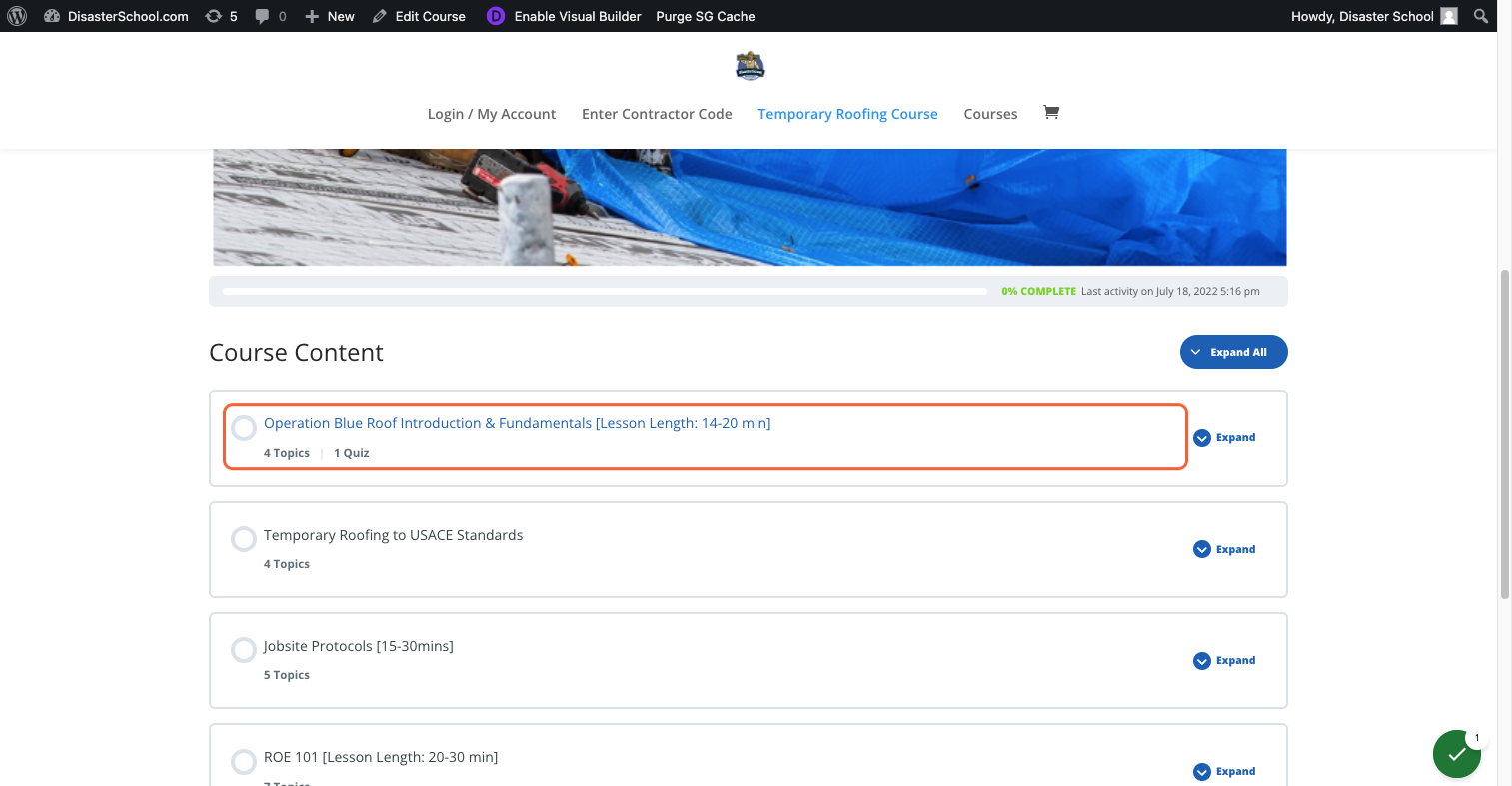Open Jobsite Protocols [15-30mins] lesson

click(x=358, y=646)
